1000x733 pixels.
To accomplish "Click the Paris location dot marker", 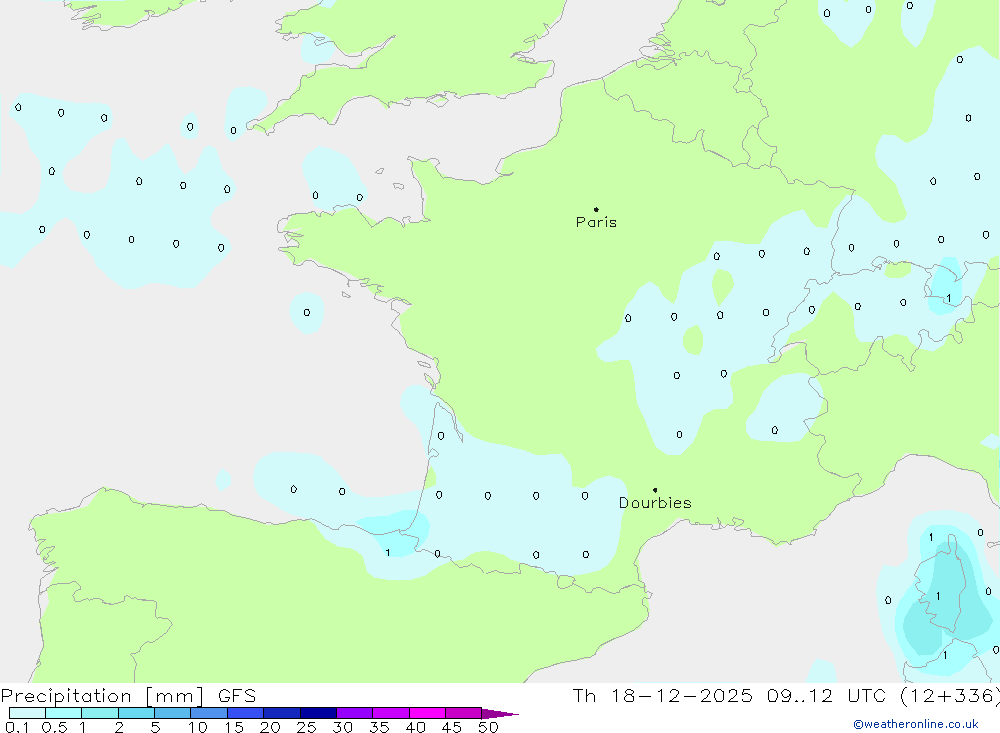I will tap(596, 209).
